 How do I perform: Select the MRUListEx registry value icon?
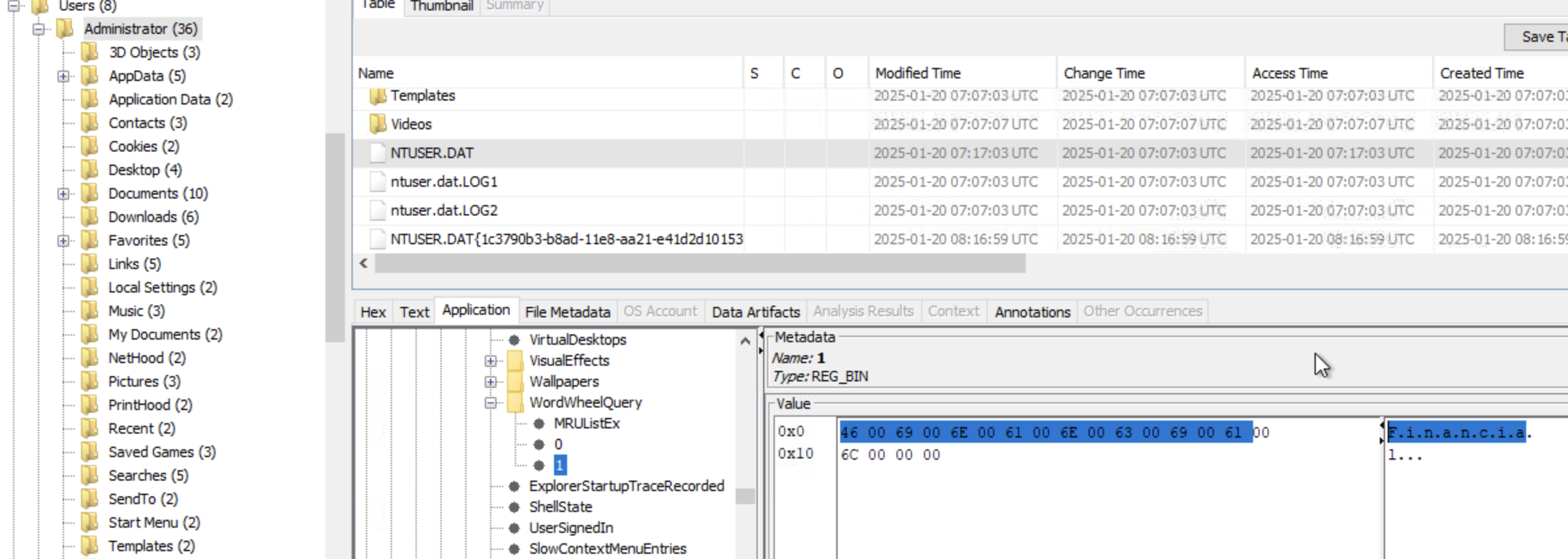(539, 424)
